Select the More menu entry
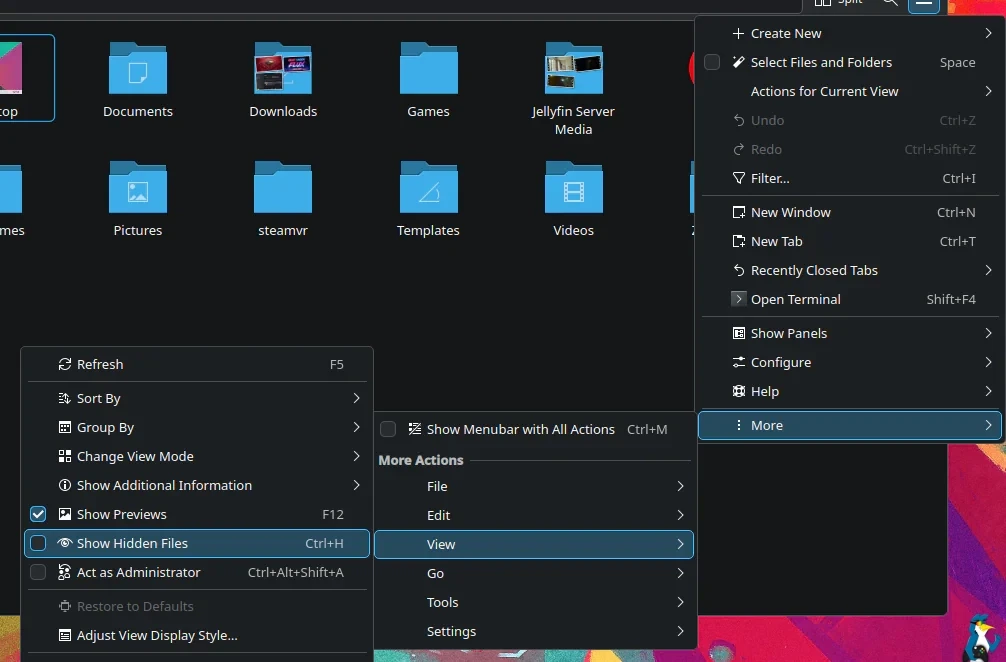 (849, 425)
